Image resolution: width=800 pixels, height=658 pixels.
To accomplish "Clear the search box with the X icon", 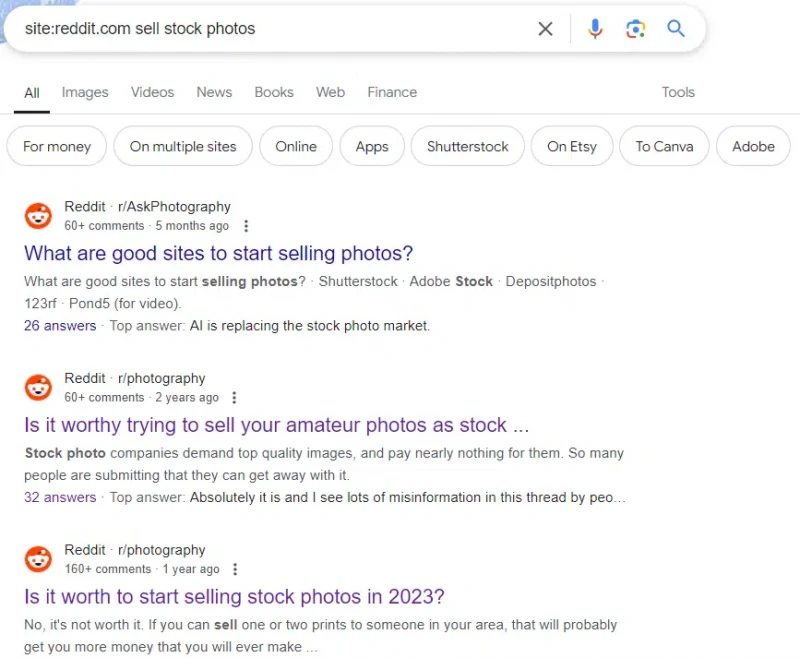I will click(545, 29).
